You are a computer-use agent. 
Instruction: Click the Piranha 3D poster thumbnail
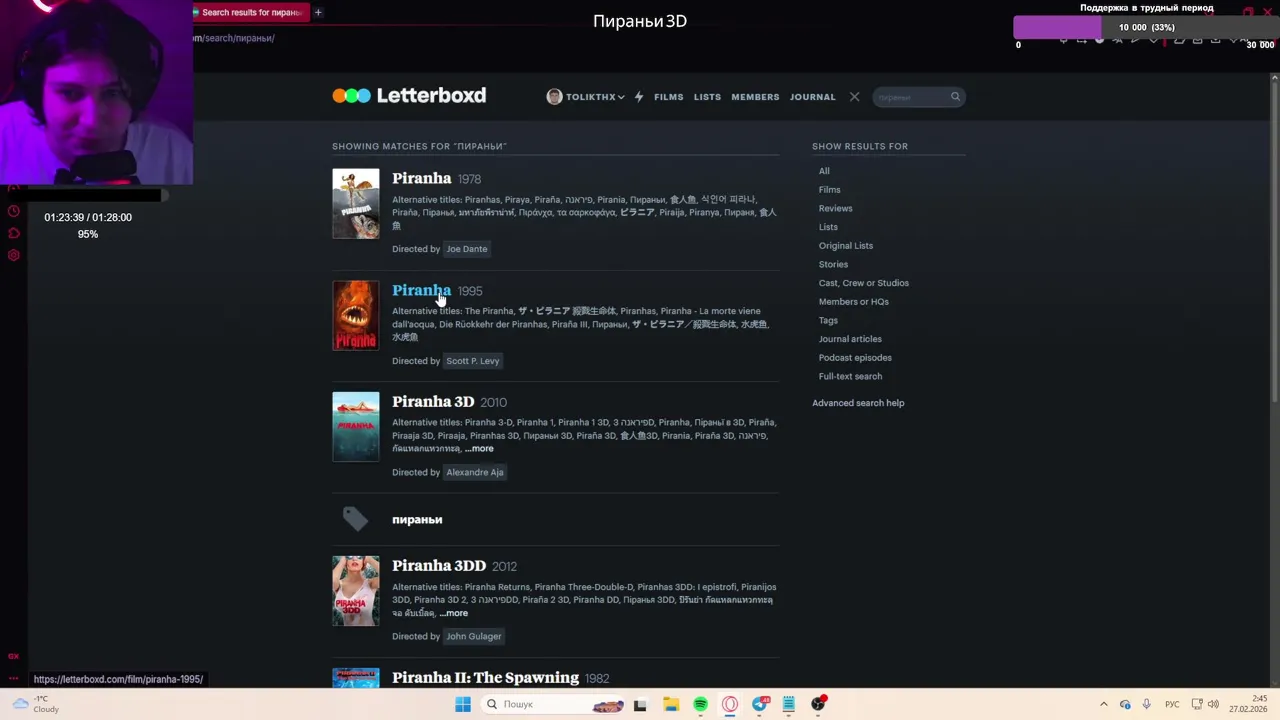(x=356, y=426)
